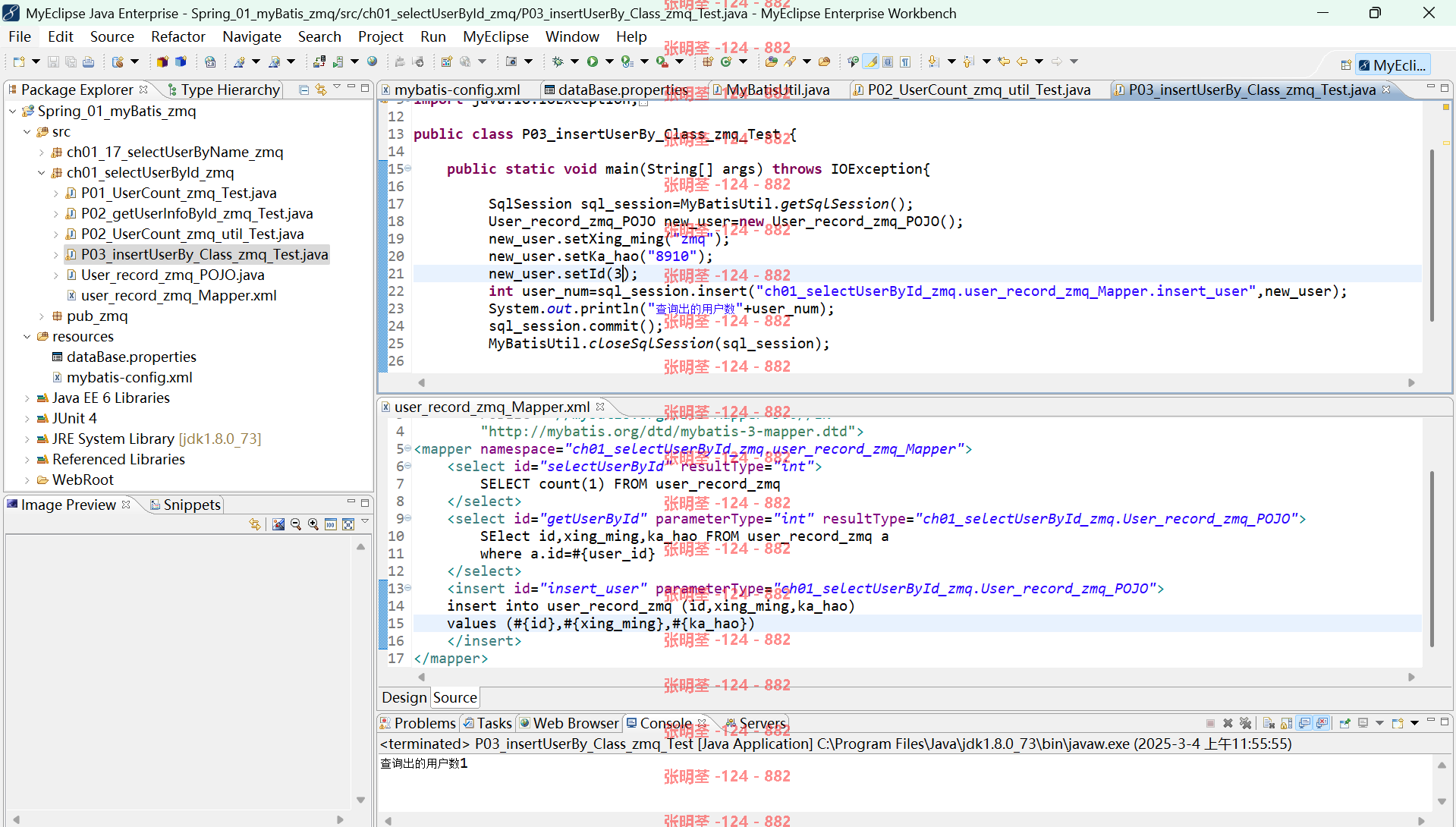
Task: Click Zoom In in Image Preview
Action: (x=313, y=524)
